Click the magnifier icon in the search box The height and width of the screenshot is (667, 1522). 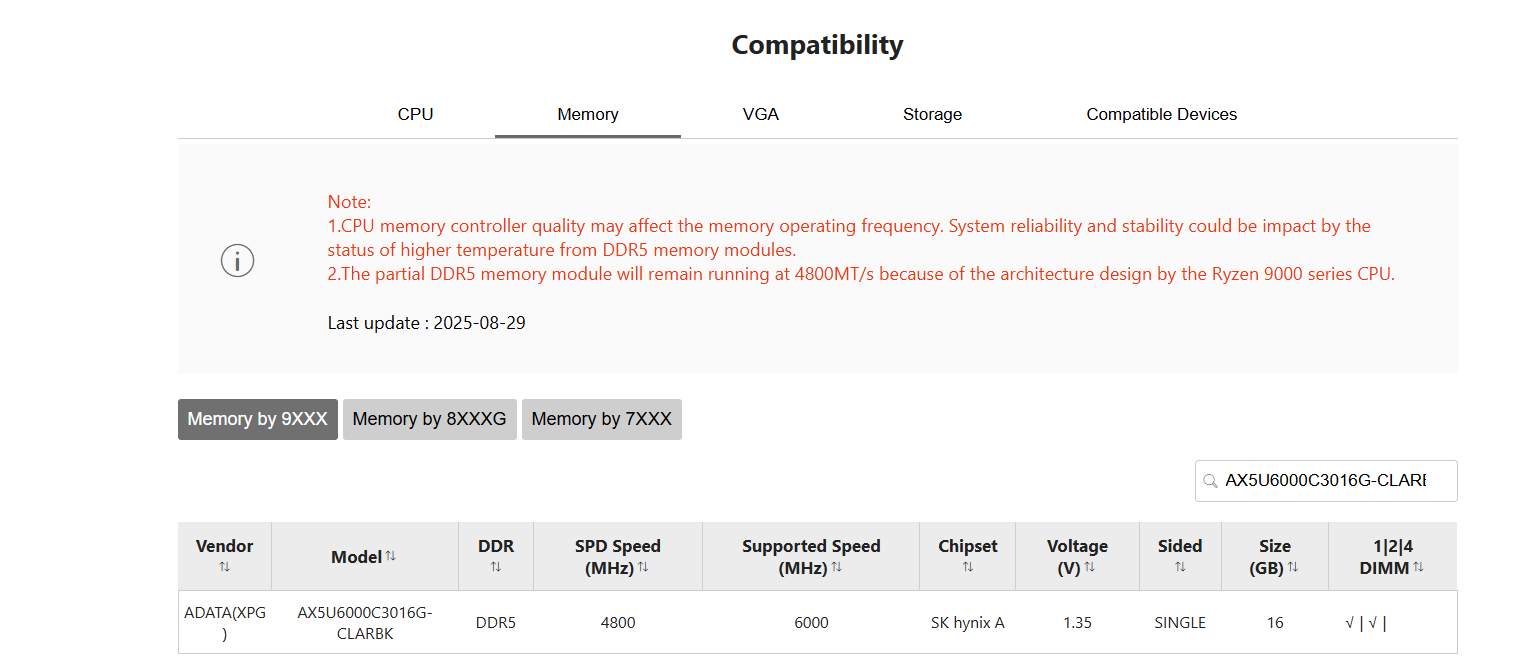pos(1210,481)
